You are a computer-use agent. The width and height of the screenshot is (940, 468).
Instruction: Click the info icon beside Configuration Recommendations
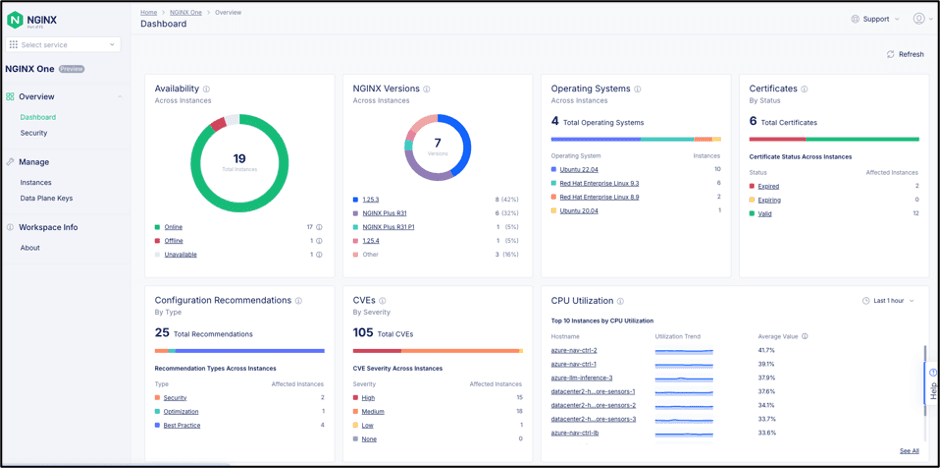click(x=299, y=300)
